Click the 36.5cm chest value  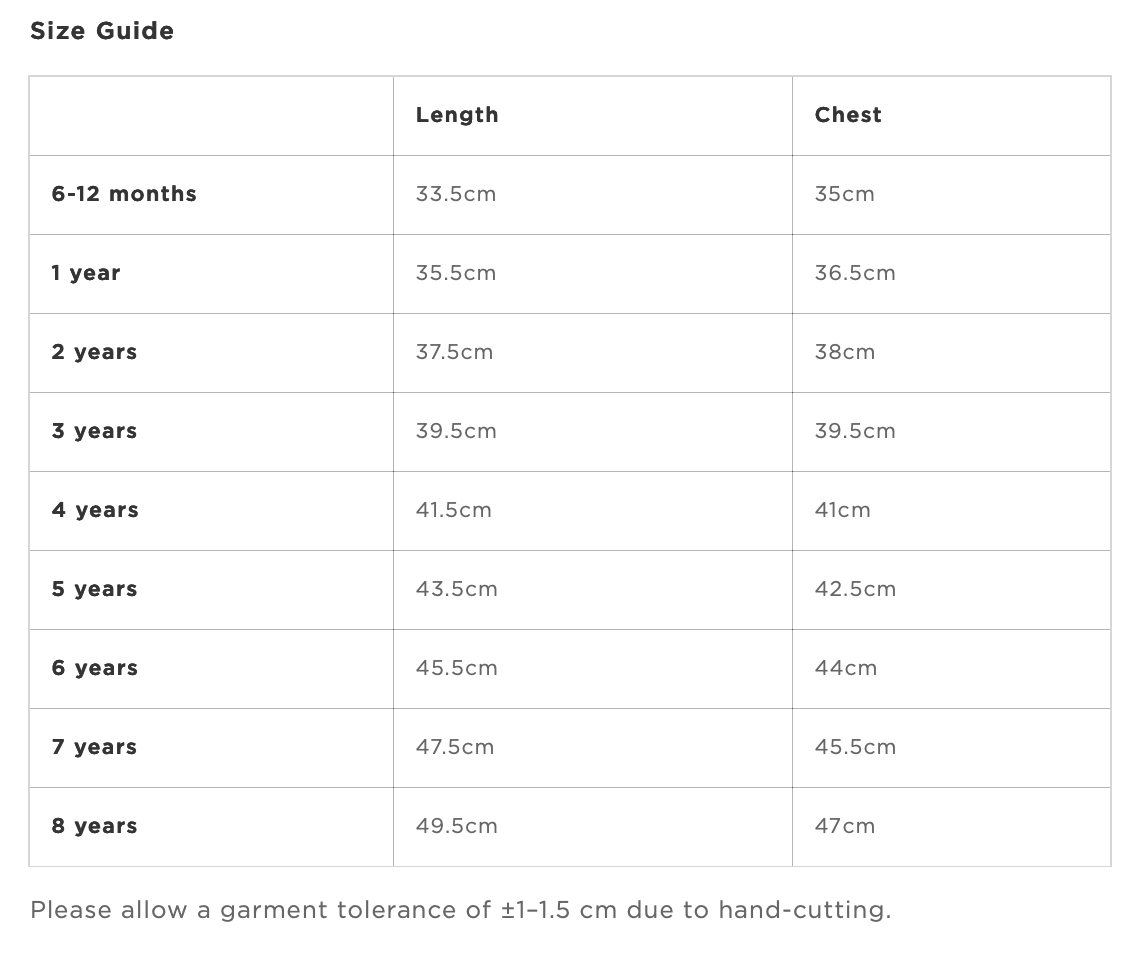(855, 273)
